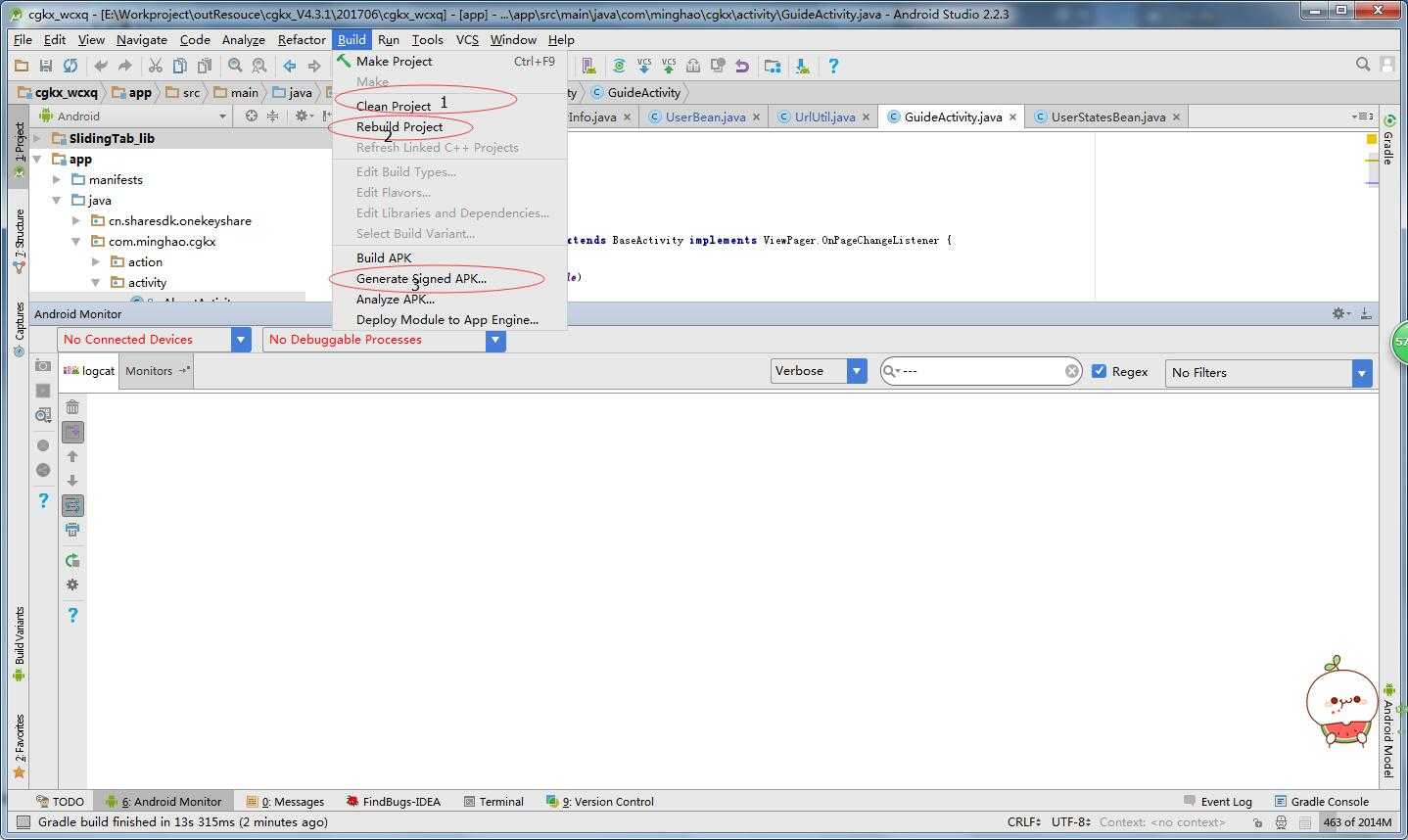The width and height of the screenshot is (1408, 840).
Task: Switch to the Monitors tab
Action: click(x=156, y=371)
